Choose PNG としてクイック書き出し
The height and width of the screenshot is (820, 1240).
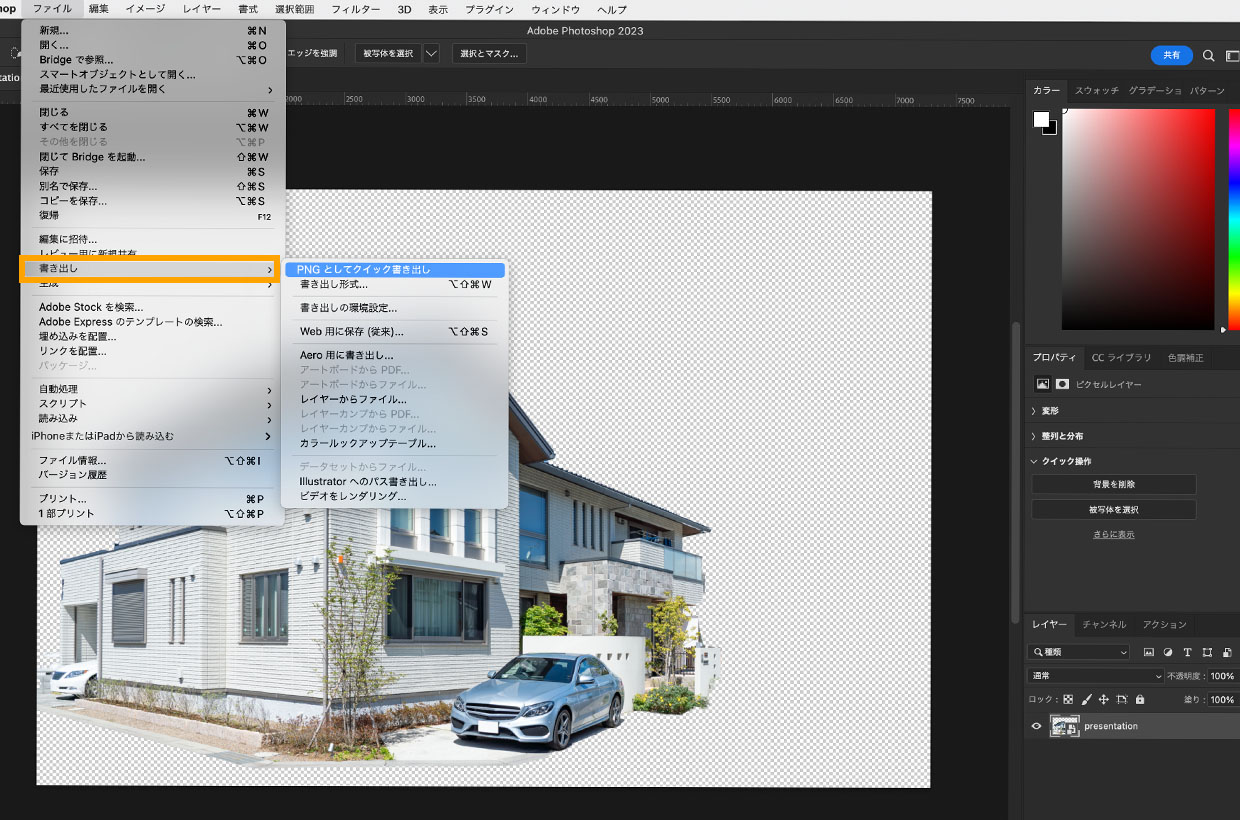coord(395,270)
